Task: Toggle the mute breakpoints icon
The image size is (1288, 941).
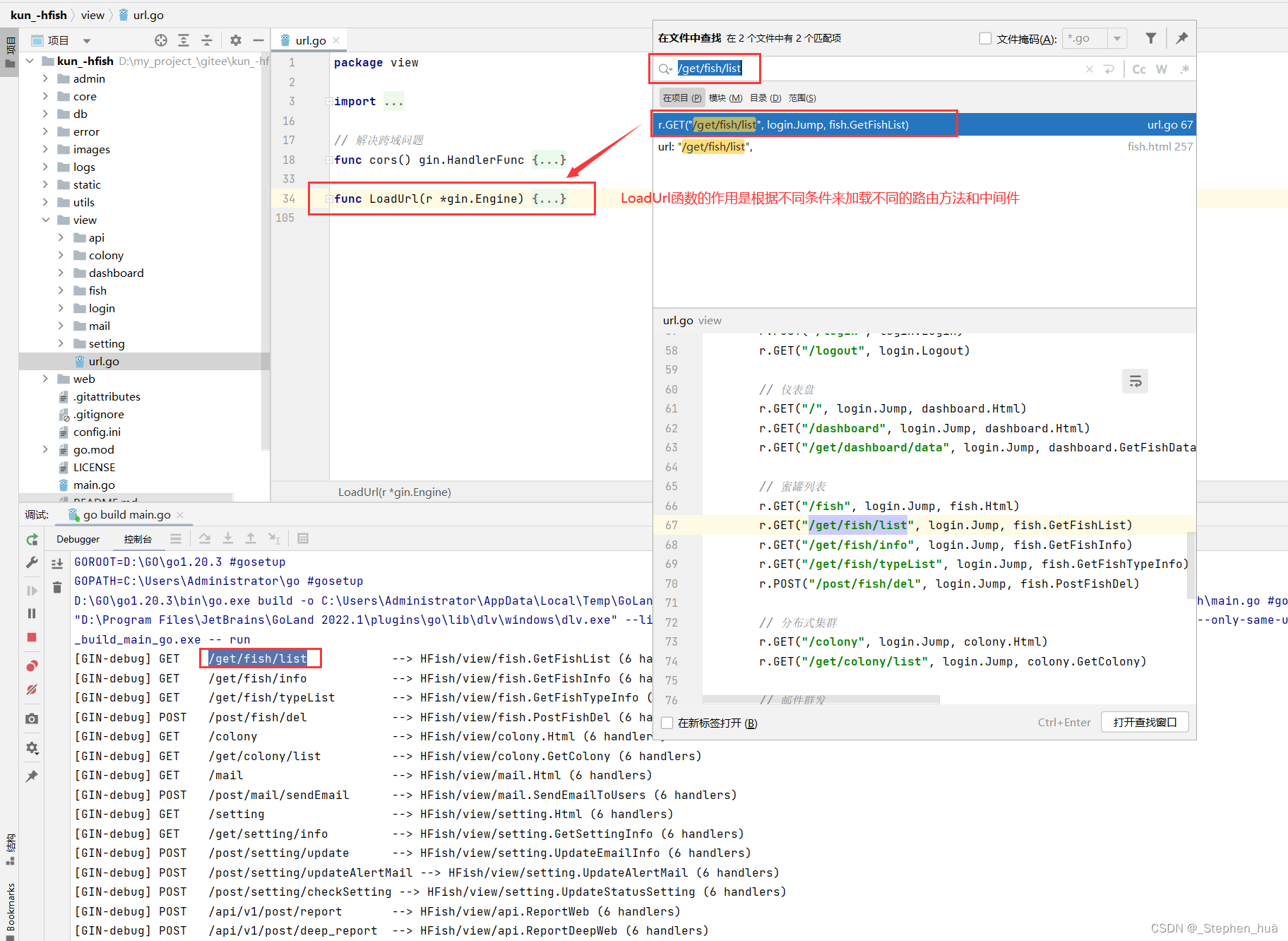Action: [32, 690]
